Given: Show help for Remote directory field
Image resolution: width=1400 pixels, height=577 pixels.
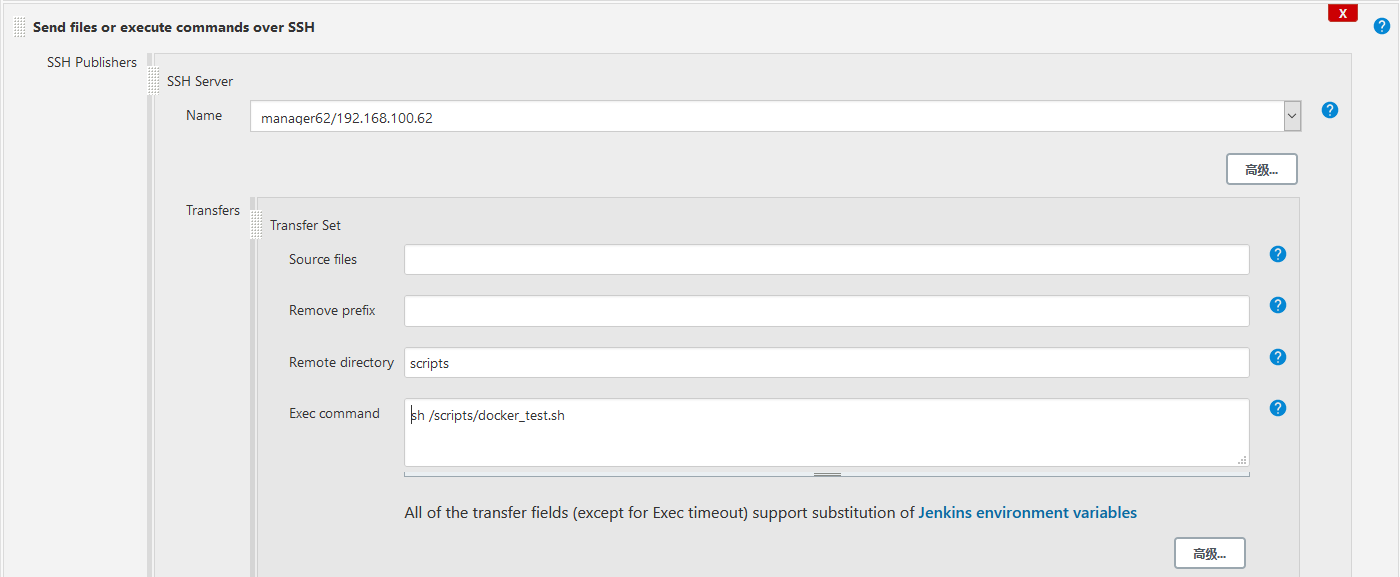Looking at the screenshot, I should (1277, 357).
